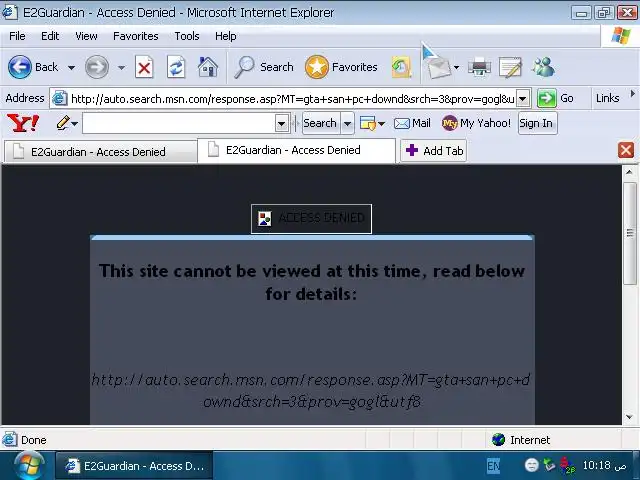This screenshot has width=640, height=480.
Task: Click the Links toolbar label
Action: tap(607, 98)
